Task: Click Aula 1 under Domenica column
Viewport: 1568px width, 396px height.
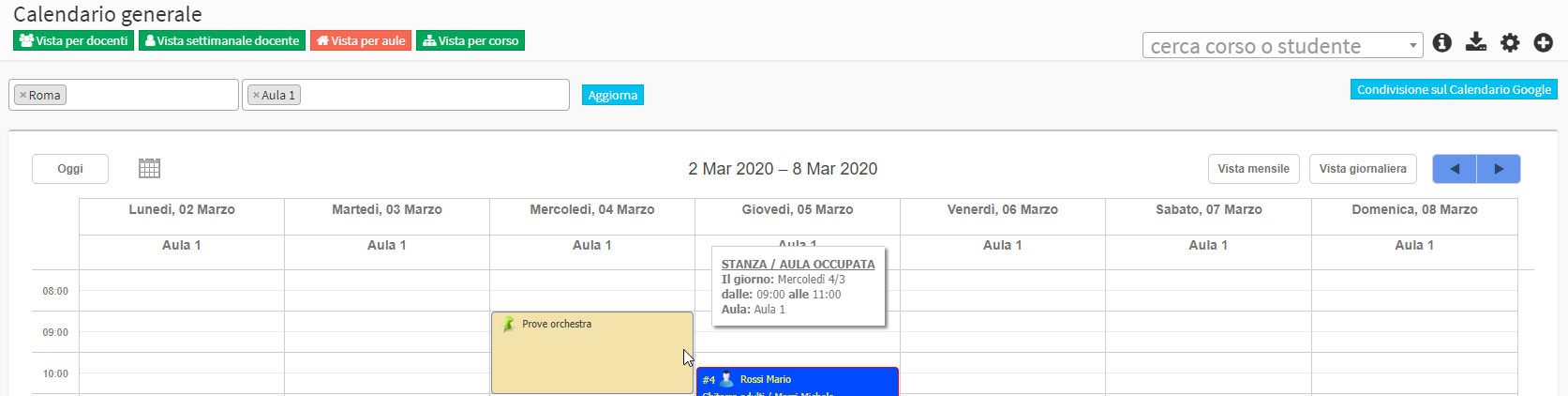Action: [x=1414, y=245]
